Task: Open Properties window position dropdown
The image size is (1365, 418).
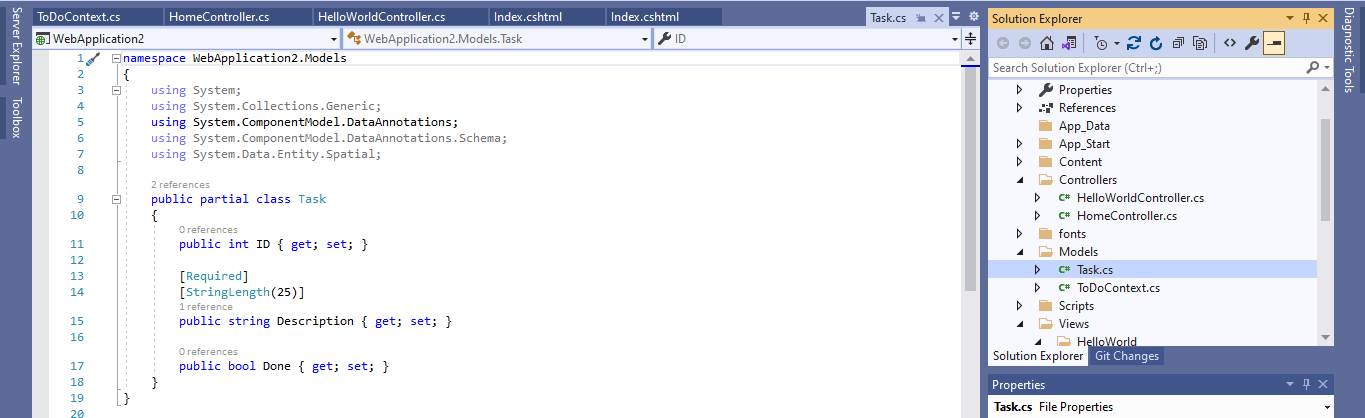Action: tap(1290, 384)
